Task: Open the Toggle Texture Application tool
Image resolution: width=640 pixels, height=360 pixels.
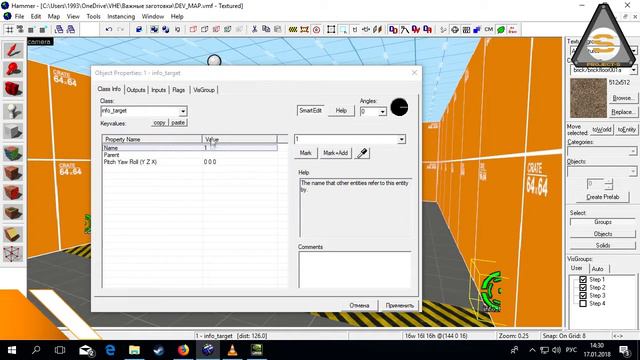Action: (x=13, y=153)
